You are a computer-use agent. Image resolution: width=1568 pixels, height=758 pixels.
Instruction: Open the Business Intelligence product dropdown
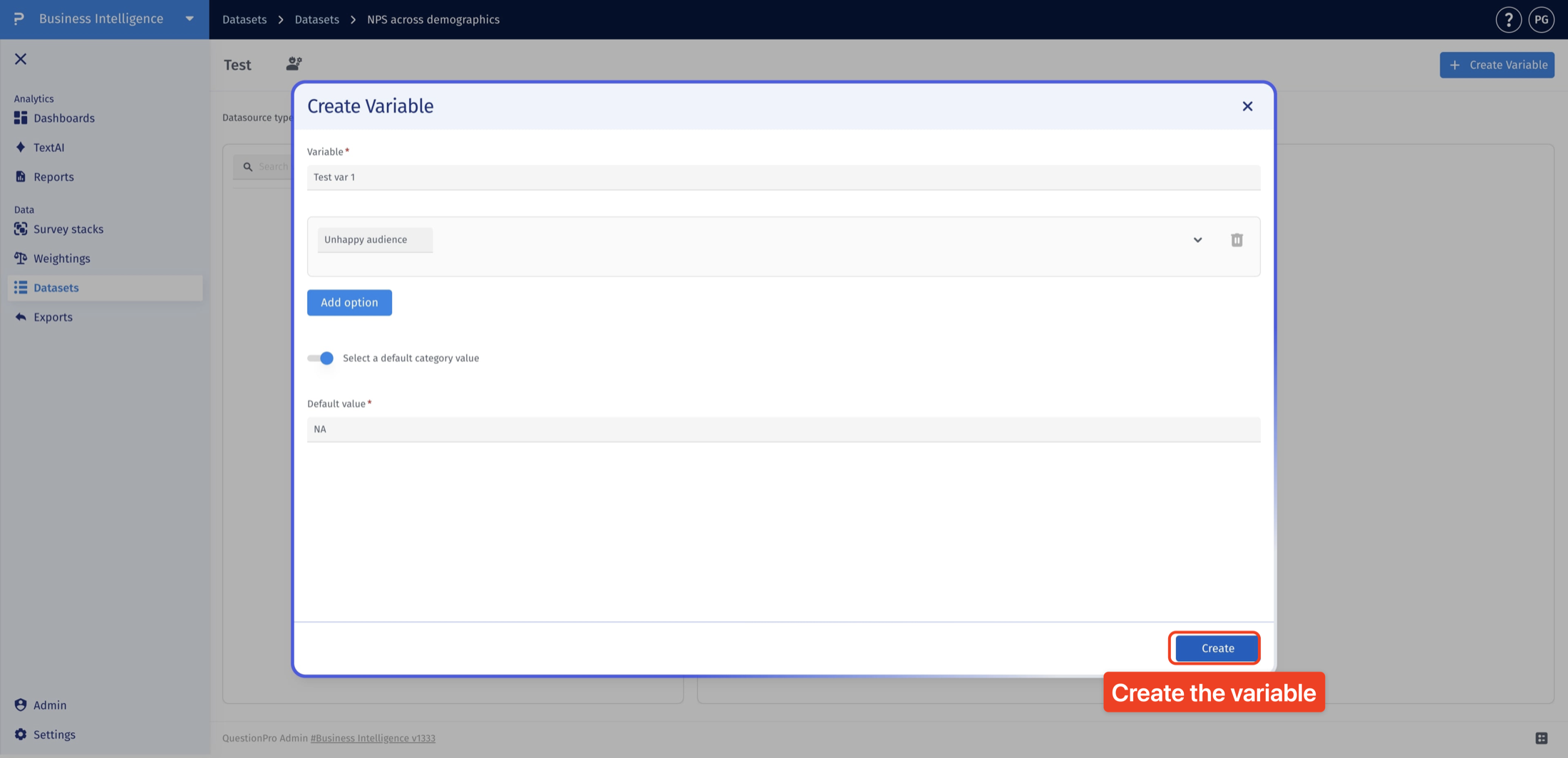(x=190, y=19)
